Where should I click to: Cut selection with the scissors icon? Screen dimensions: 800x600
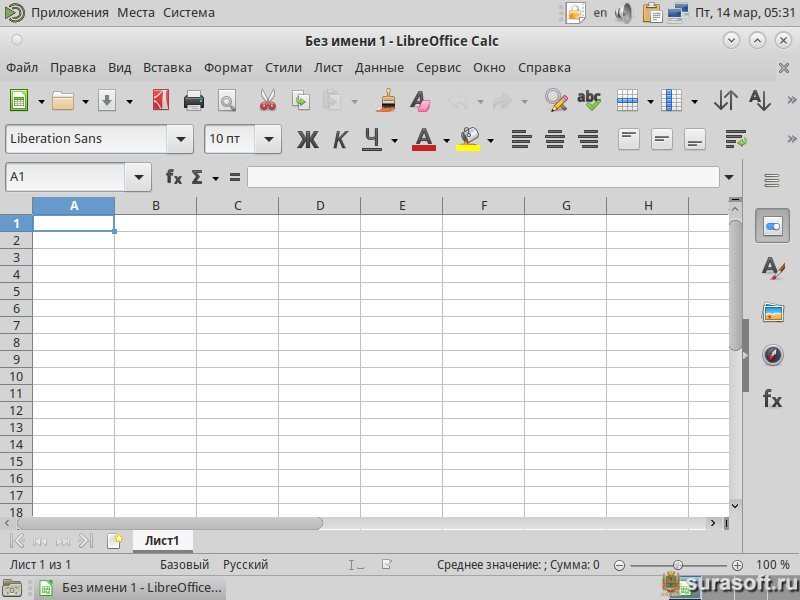[x=267, y=101]
